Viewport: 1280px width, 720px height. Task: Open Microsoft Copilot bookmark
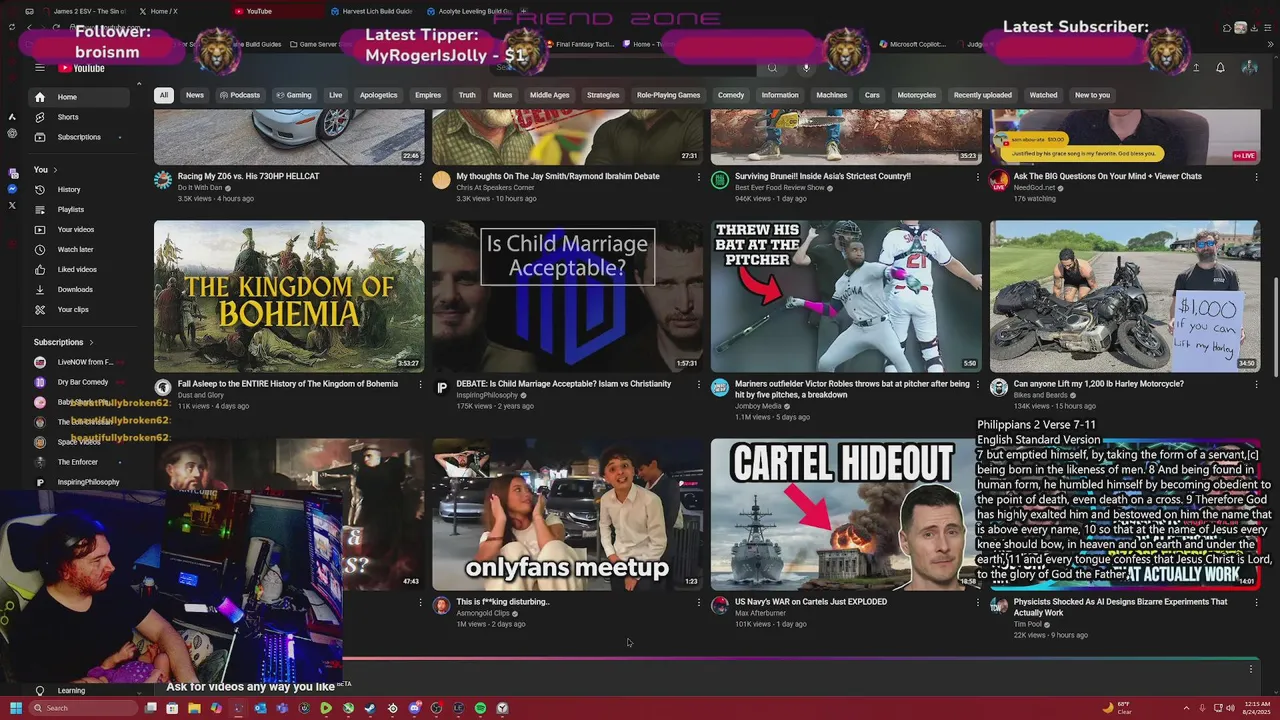913,44
